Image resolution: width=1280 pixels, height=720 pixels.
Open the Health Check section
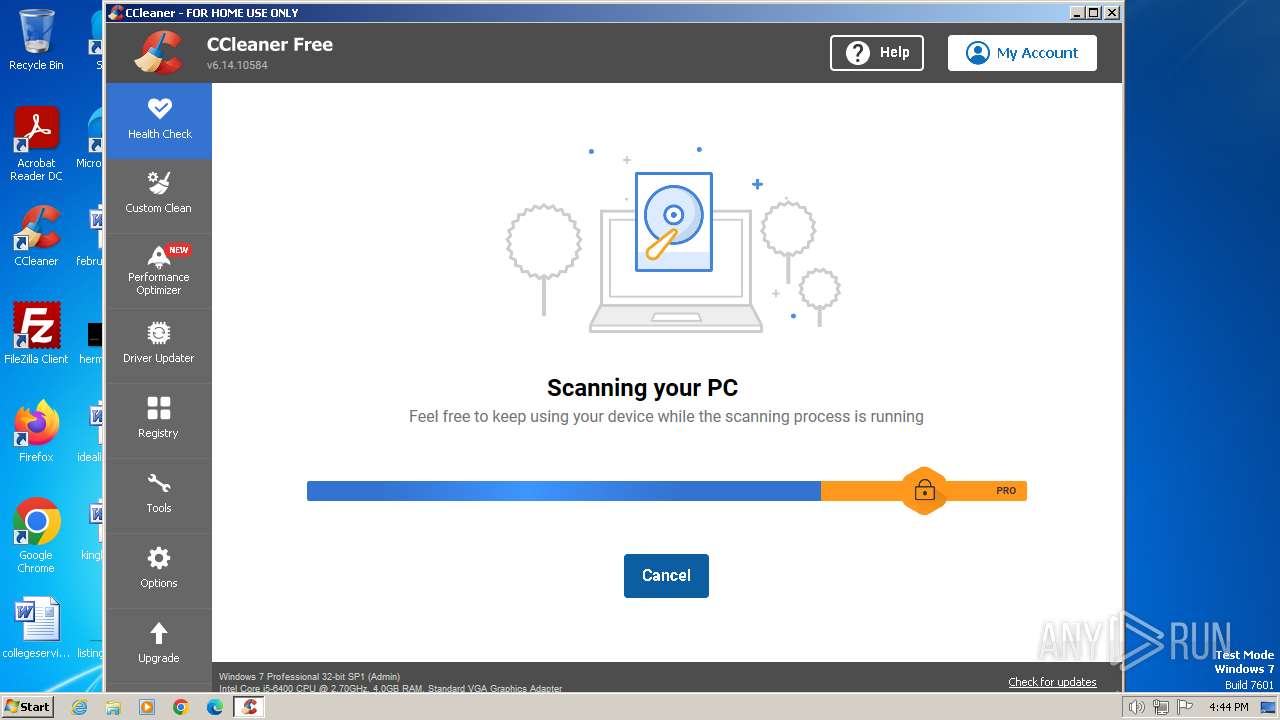point(159,121)
